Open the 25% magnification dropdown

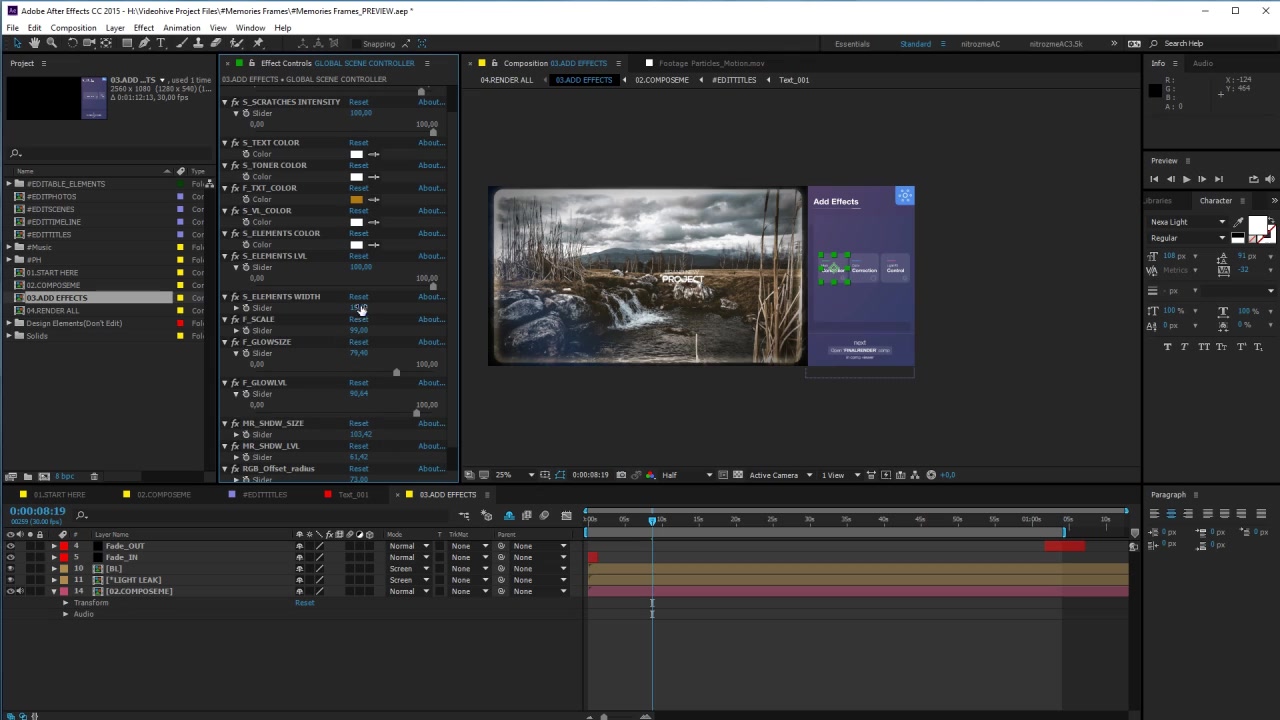(515, 475)
